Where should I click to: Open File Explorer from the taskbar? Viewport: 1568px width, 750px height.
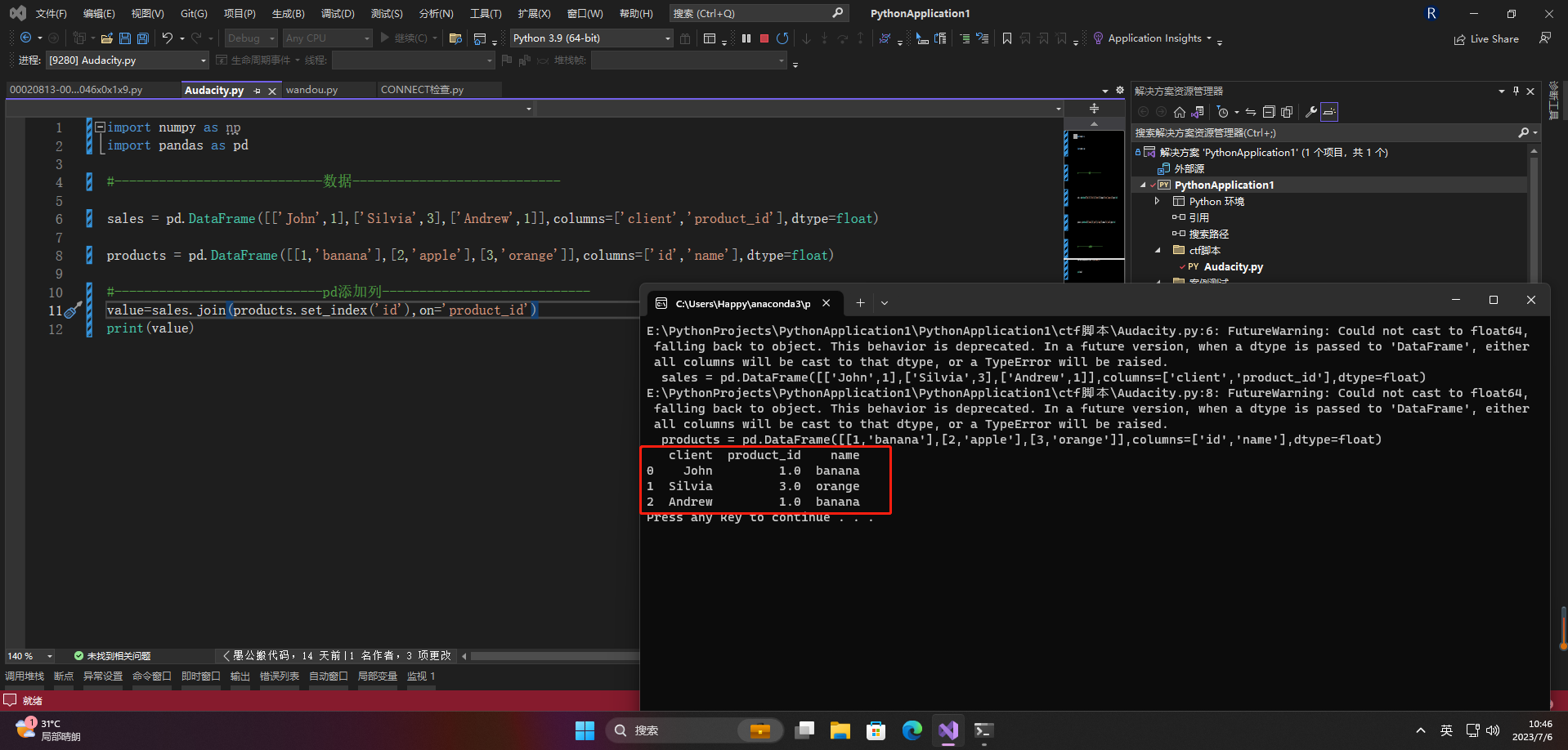click(840, 730)
